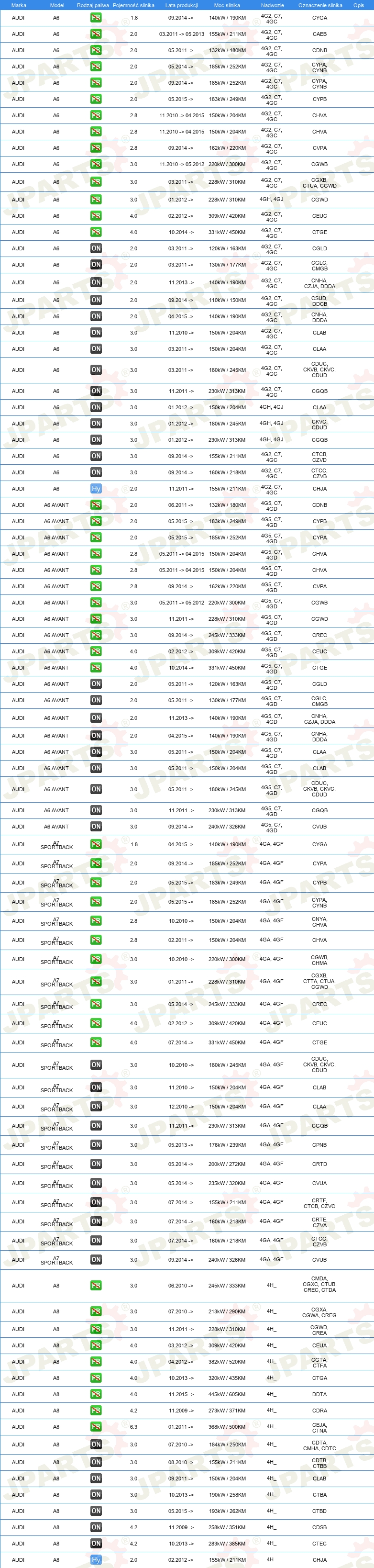Click diesel ON icon in A7 CRTD row
Image resolution: width=374 pixels, height=1568 pixels.
[x=96, y=1164]
